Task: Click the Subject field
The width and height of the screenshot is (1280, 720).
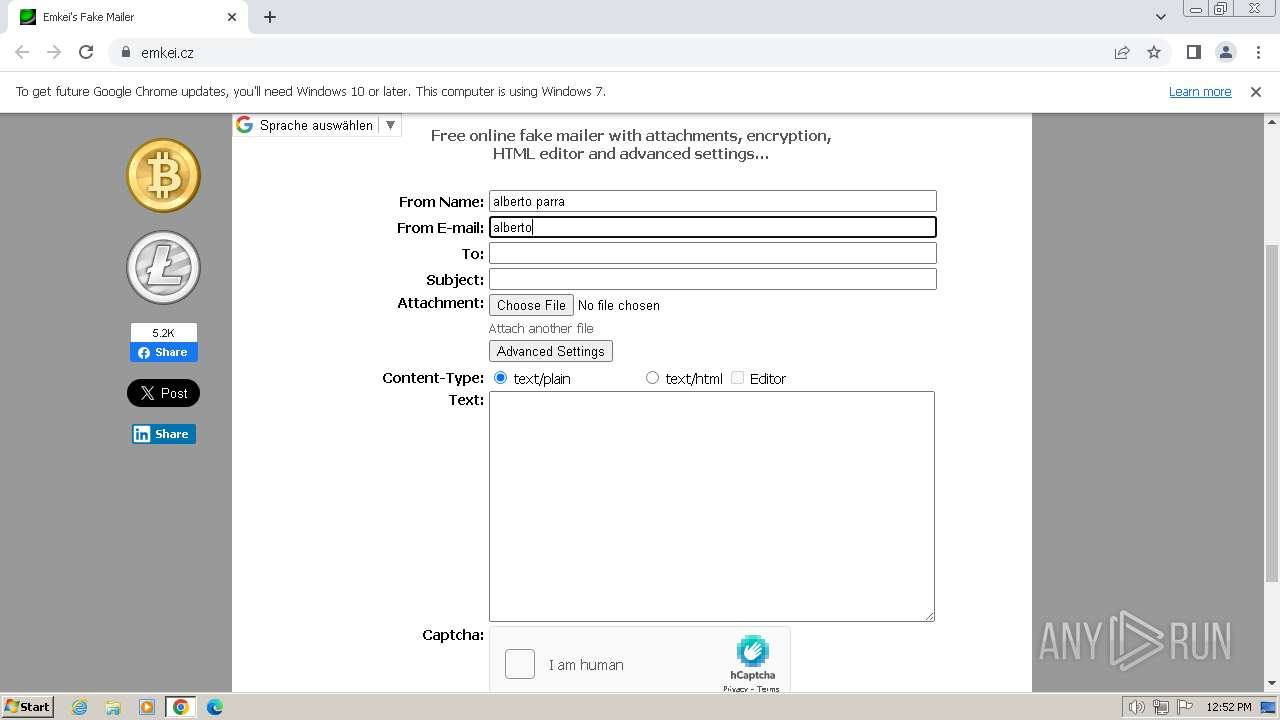Action: 712,279
